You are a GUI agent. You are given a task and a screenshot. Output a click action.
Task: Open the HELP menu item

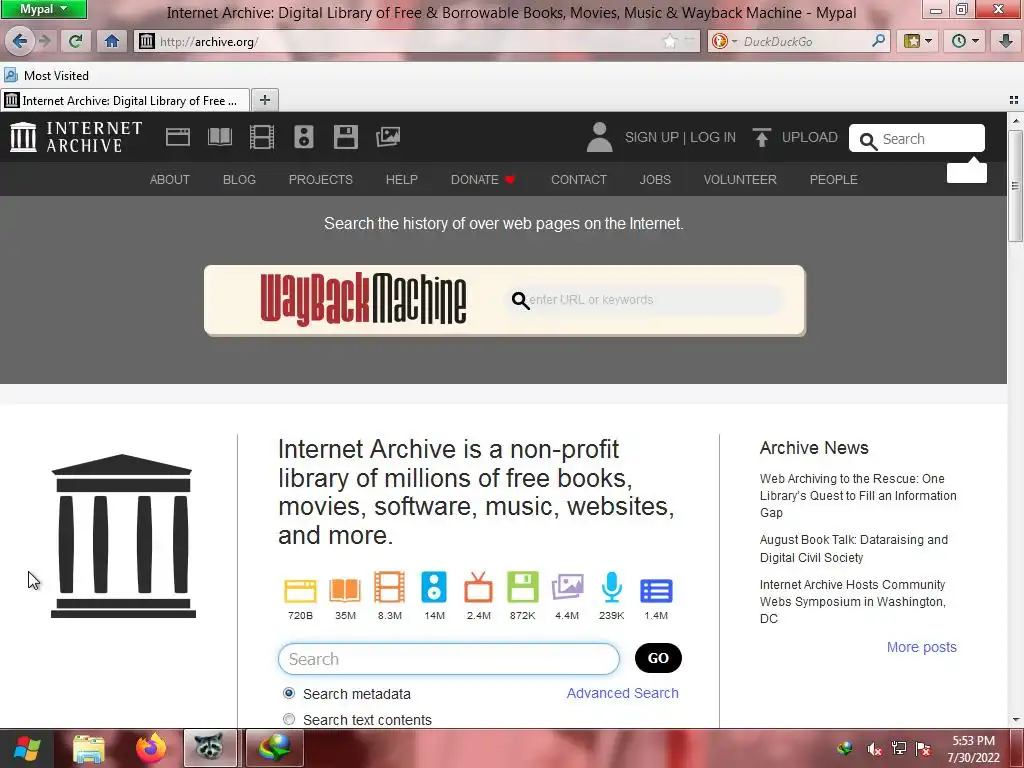click(x=402, y=180)
